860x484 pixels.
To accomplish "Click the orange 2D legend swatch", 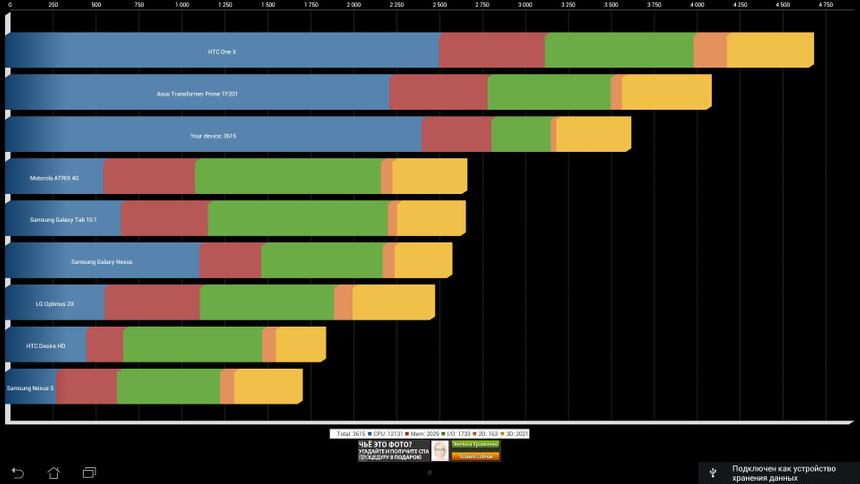I will [476, 434].
